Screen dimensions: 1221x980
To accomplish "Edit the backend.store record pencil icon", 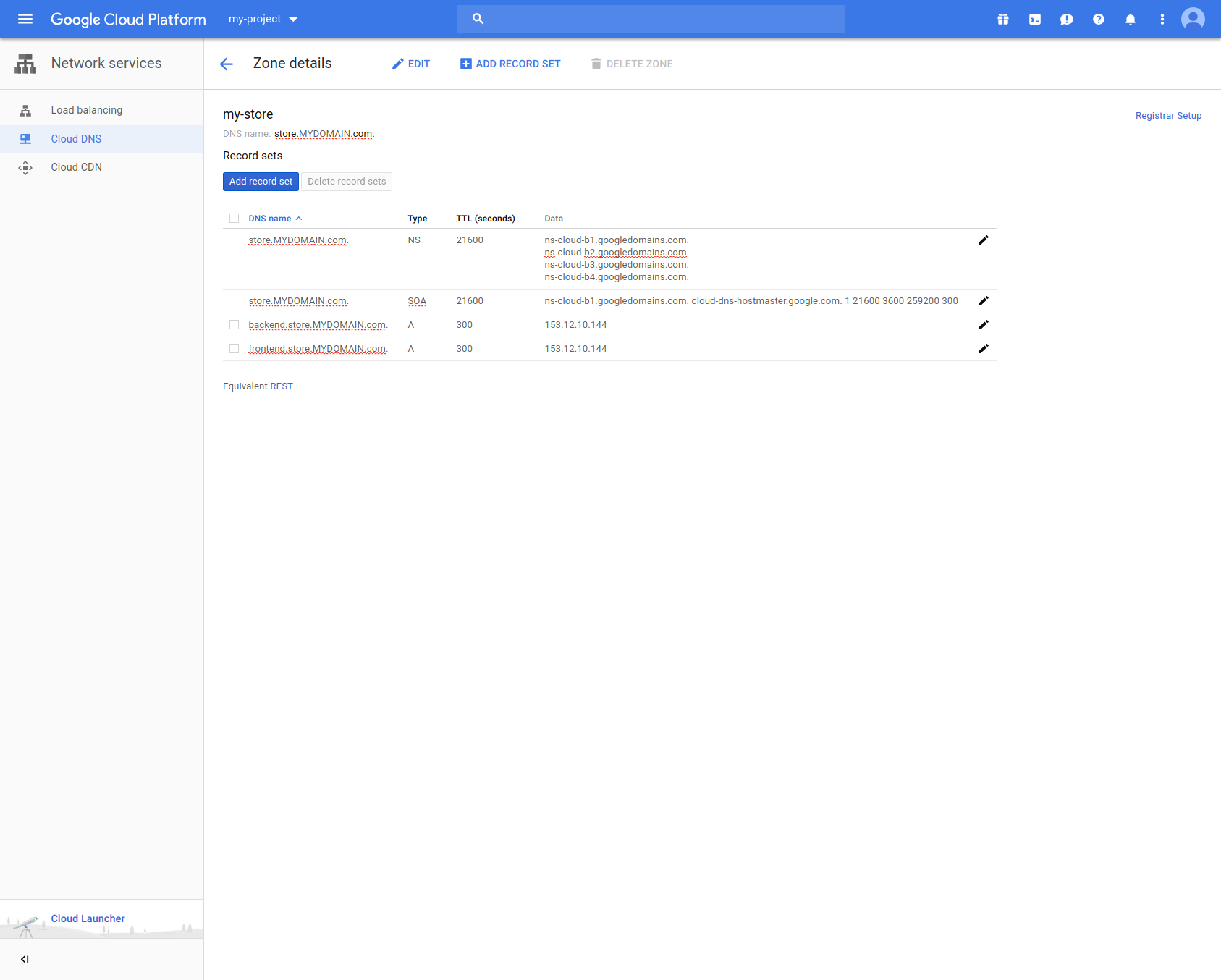I will (983, 325).
